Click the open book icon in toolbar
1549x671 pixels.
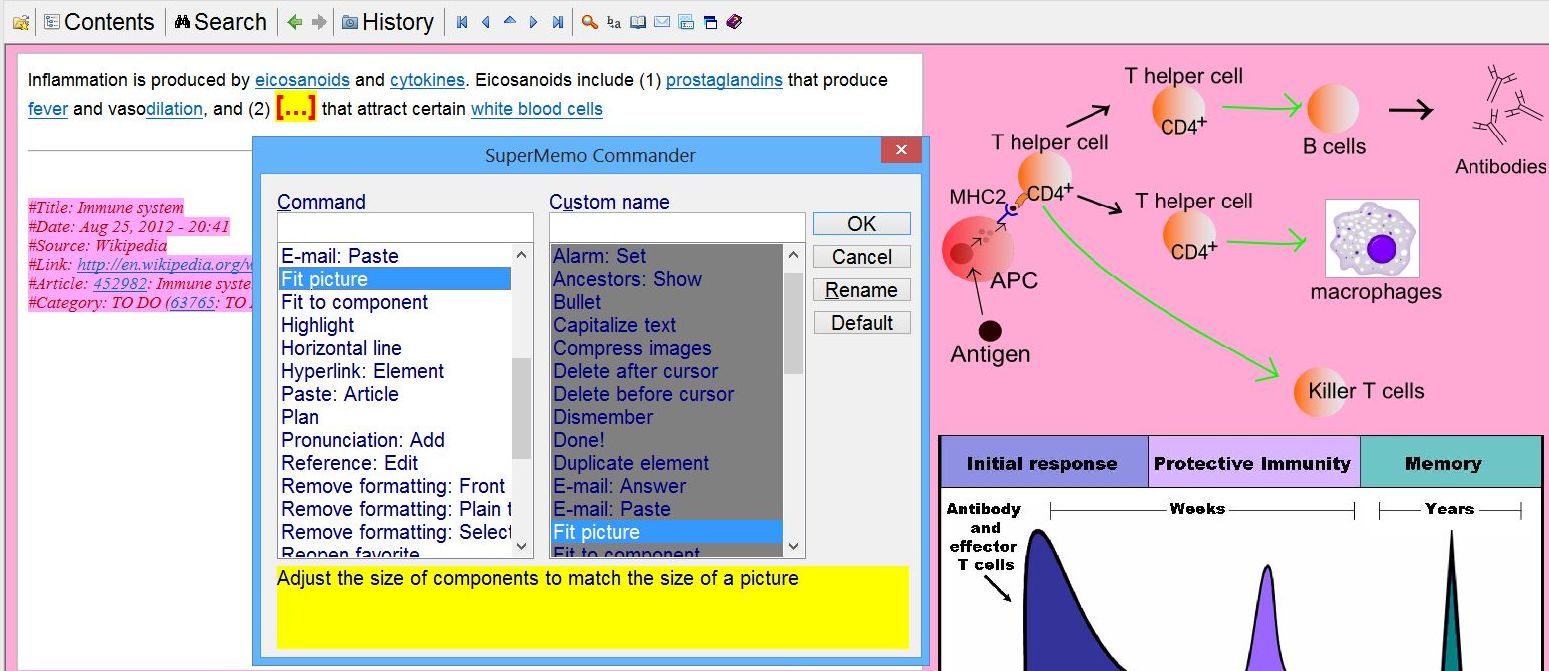[x=638, y=22]
